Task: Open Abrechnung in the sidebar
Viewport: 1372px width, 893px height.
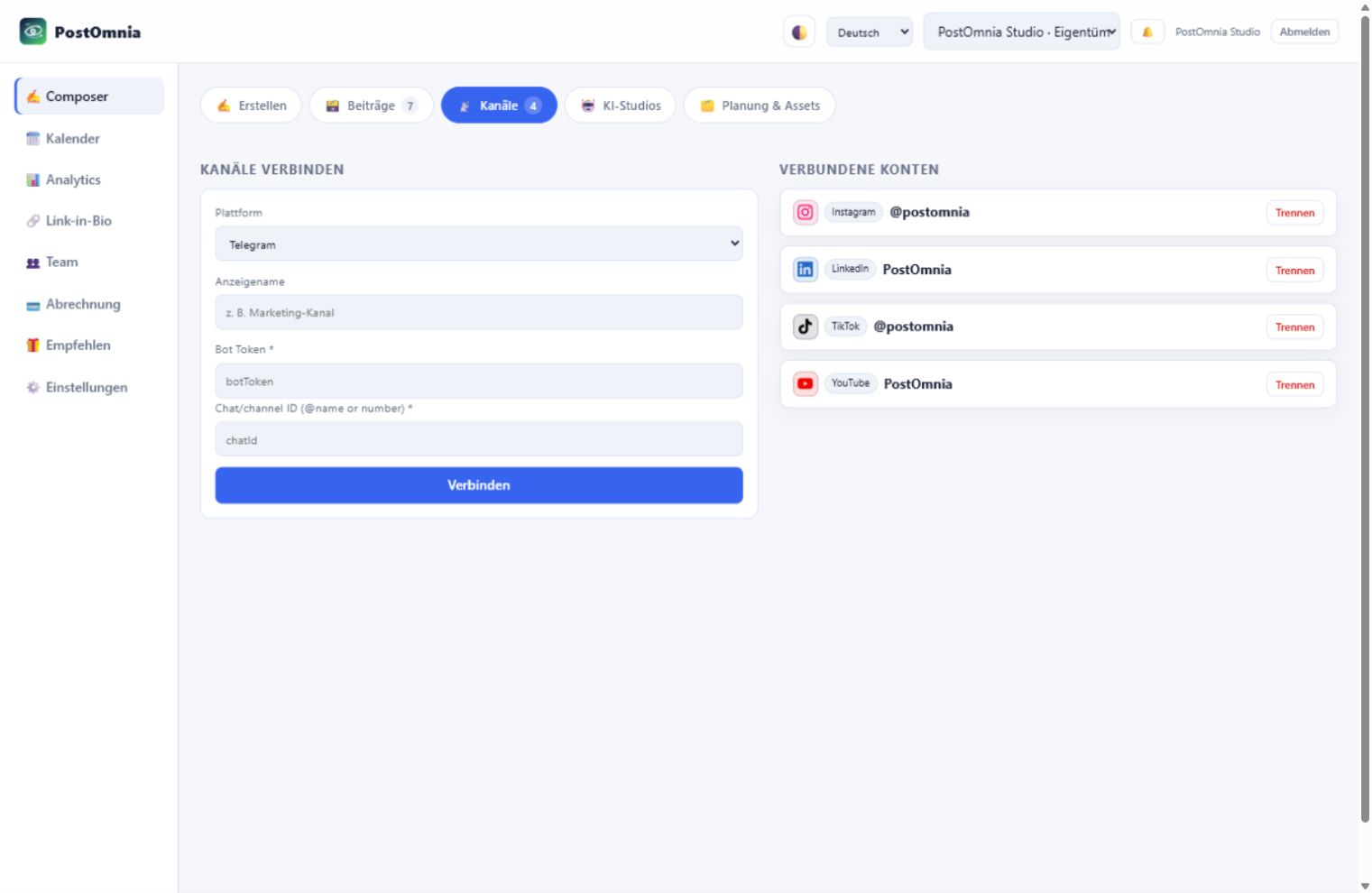Action: click(x=89, y=304)
